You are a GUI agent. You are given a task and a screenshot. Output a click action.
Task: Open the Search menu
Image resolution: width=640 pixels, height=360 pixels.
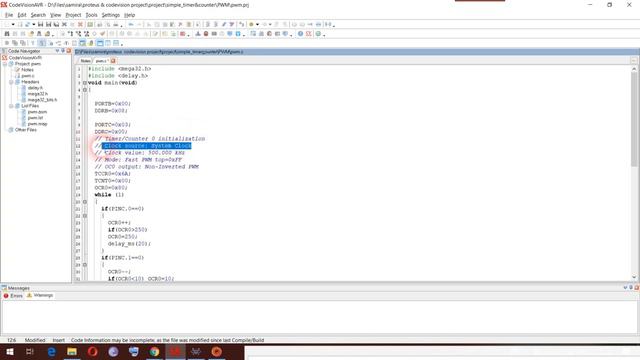pyautogui.click(x=38, y=15)
